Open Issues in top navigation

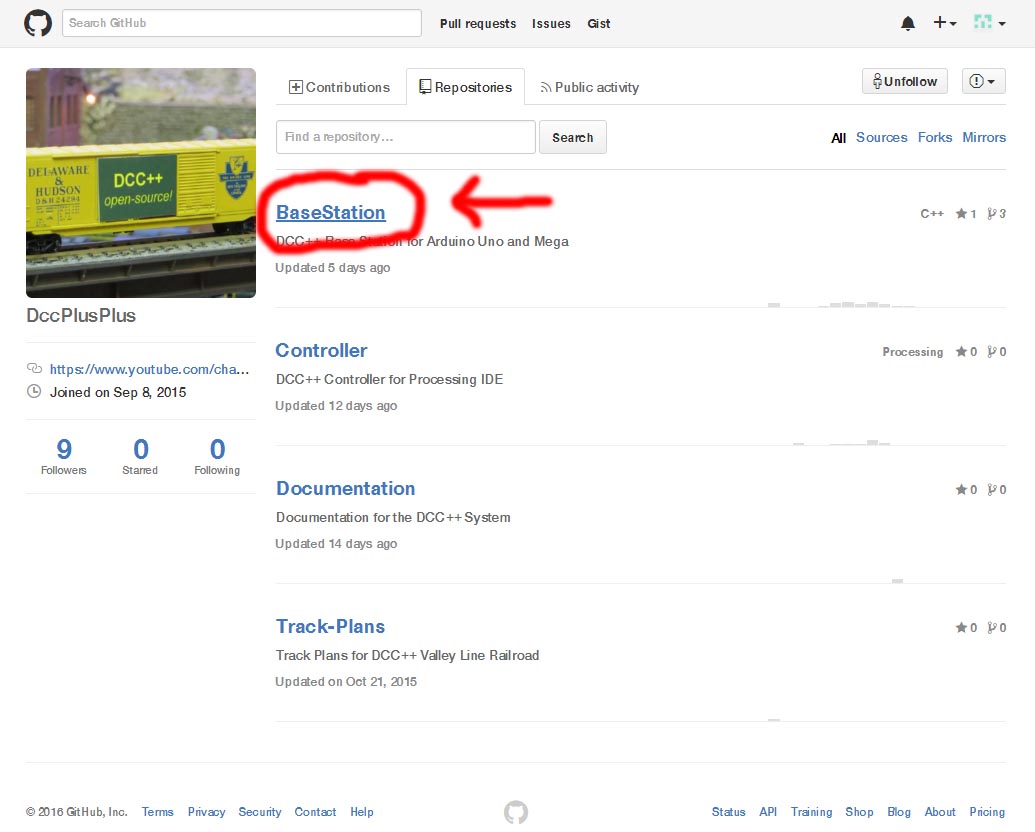[551, 24]
